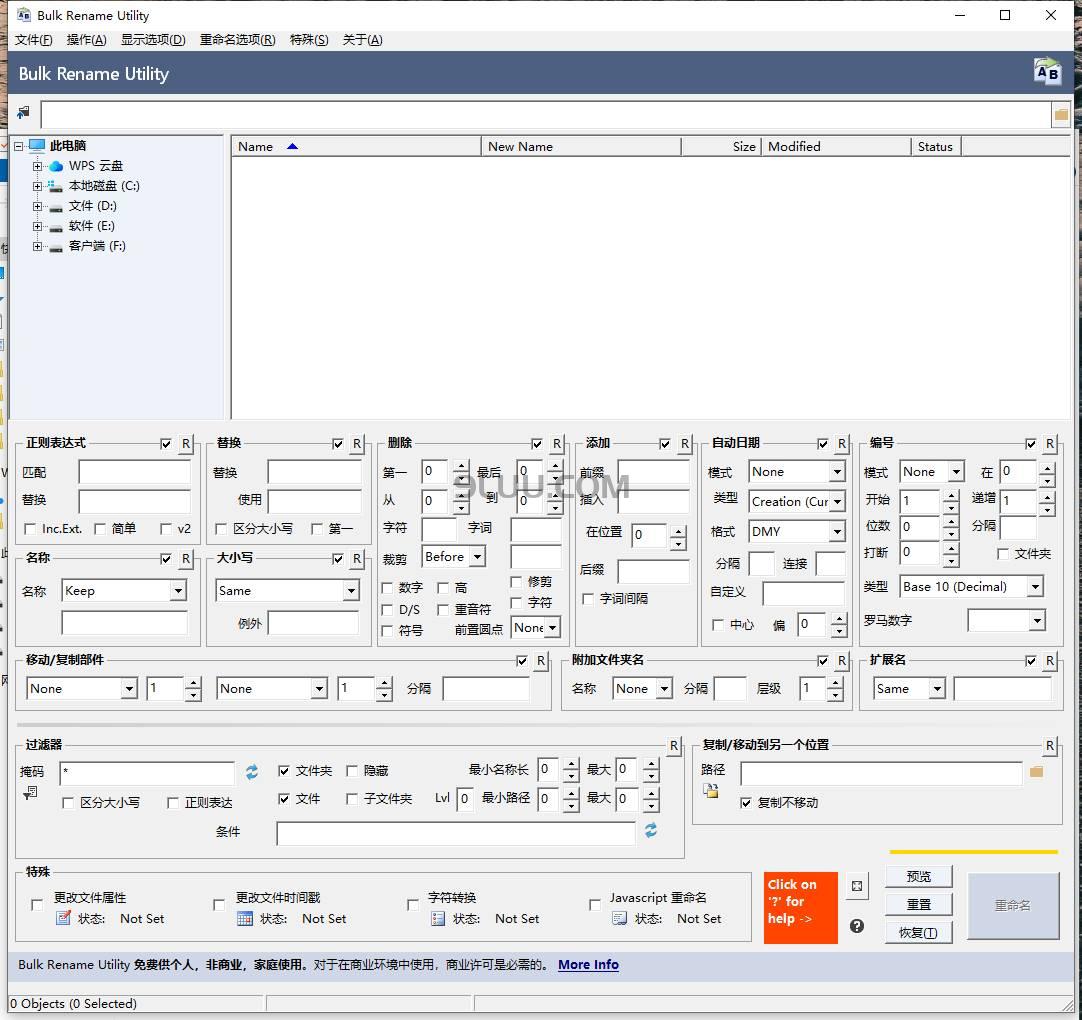Toggle the Inc.Ext. checkbox

[30, 529]
